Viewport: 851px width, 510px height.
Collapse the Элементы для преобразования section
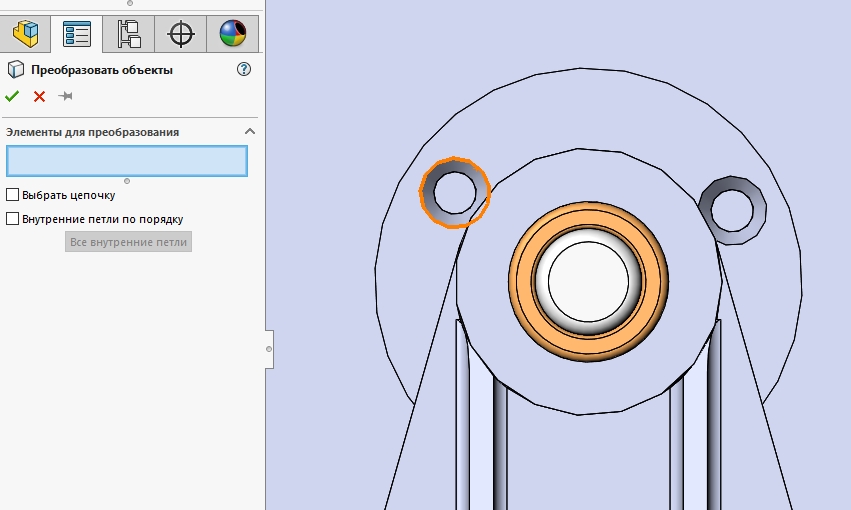tap(250, 132)
